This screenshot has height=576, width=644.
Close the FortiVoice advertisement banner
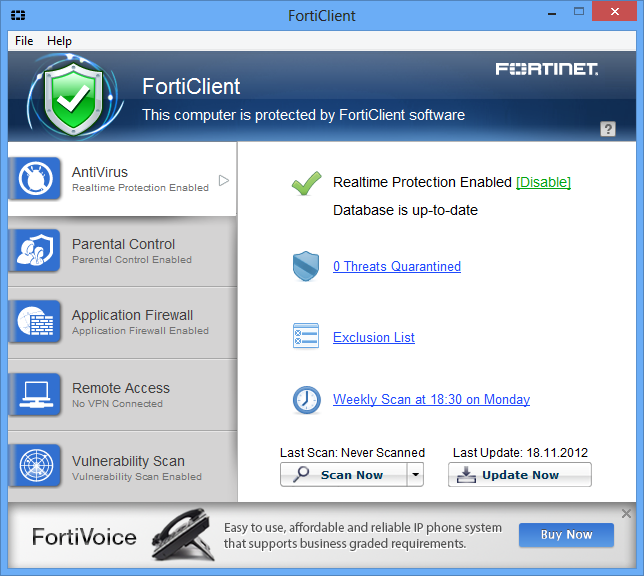pos(627,514)
